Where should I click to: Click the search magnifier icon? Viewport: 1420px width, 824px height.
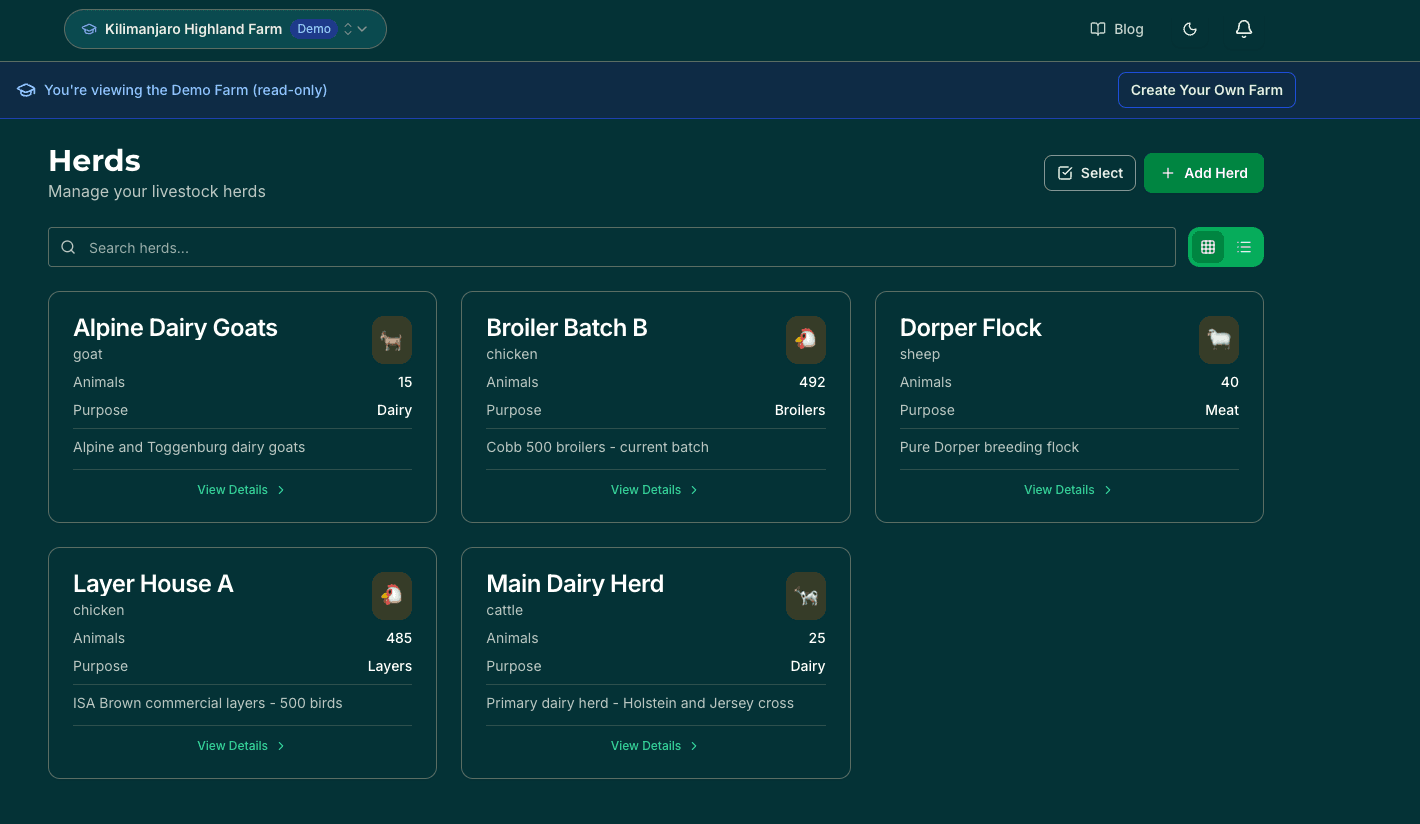click(x=68, y=247)
